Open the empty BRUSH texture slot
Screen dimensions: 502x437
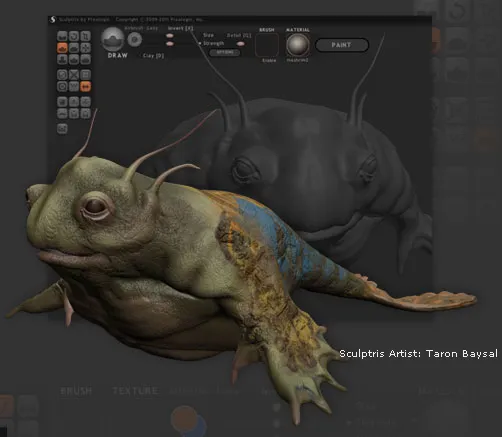coord(267,45)
